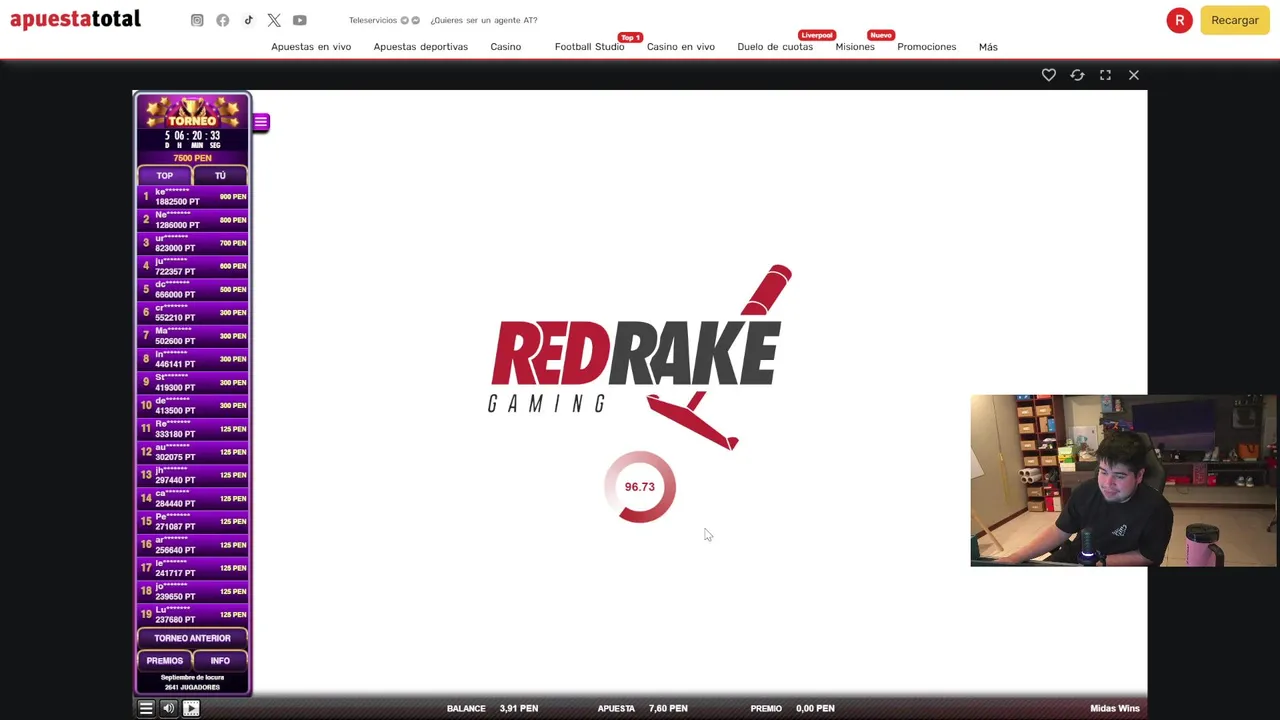The width and height of the screenshot is (1280, 720).
Task: Open game menu hamburger icon in bottom bar
Action: [x=146, y=708]
